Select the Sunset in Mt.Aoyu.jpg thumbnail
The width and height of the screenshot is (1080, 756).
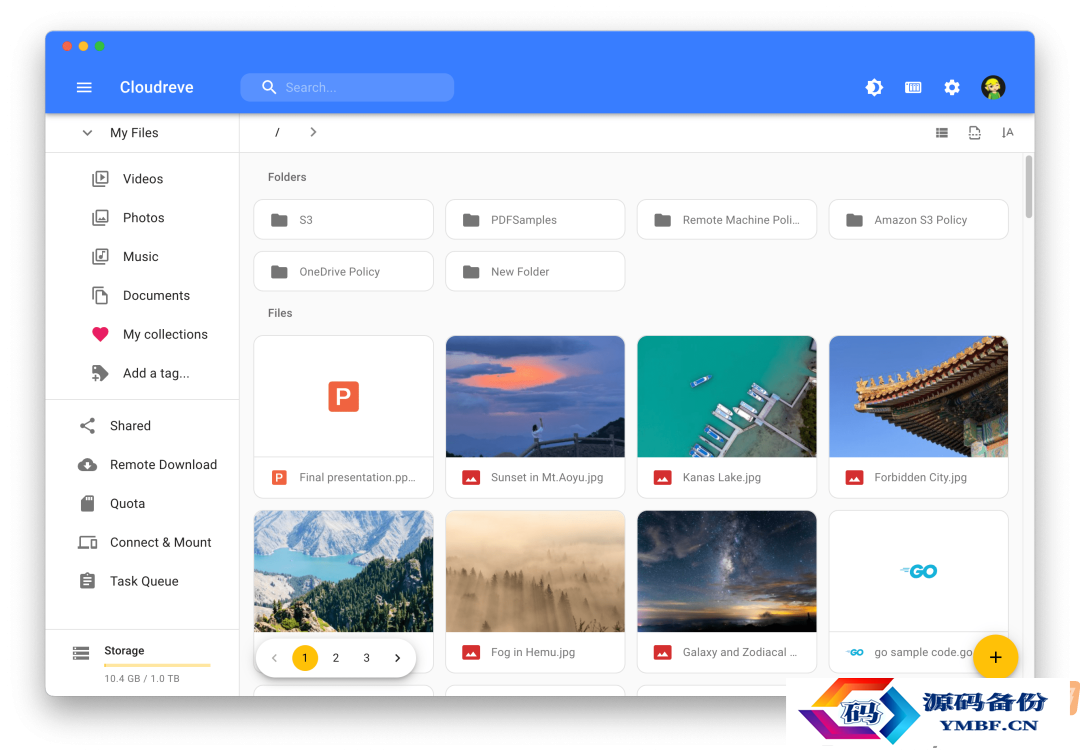click(535, 397)
